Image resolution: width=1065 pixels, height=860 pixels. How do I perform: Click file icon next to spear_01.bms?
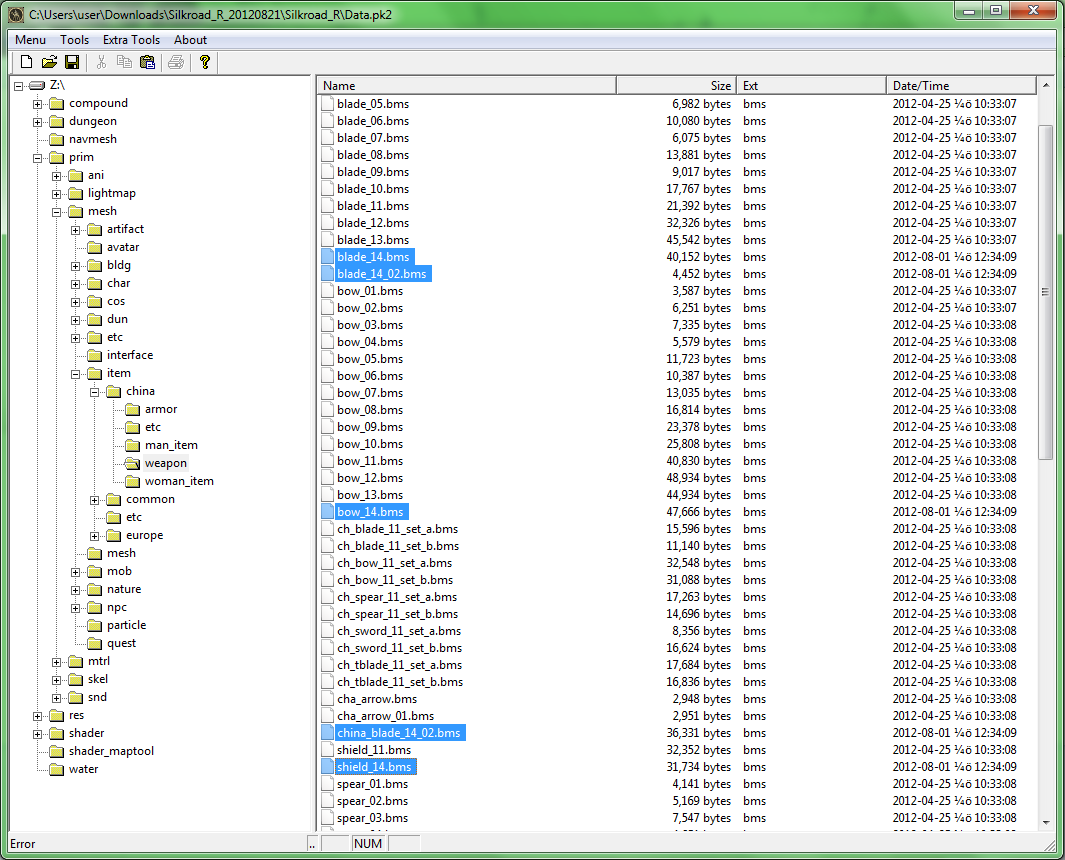pyautogui.click(x=328, y=784)
